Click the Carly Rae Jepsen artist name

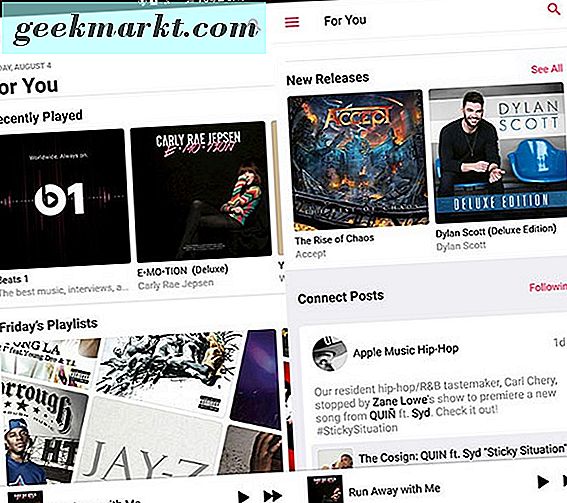tap(176, 285)
